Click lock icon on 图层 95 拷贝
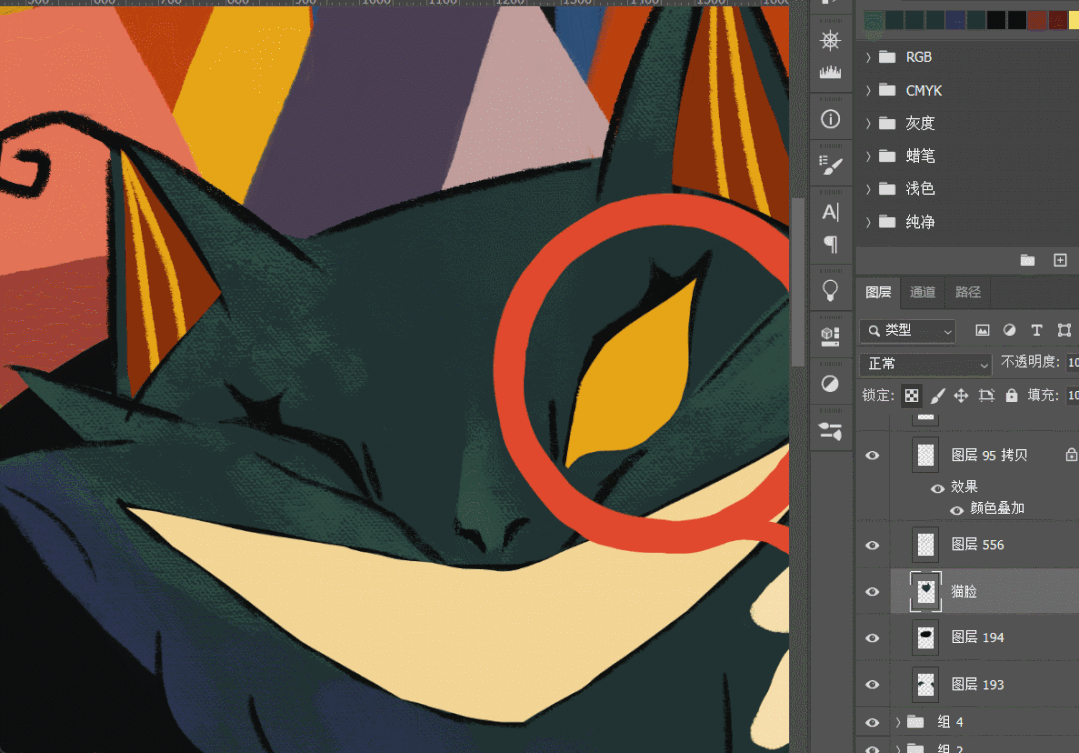Screen dimensions: 1079x753 click(1071, 454)
